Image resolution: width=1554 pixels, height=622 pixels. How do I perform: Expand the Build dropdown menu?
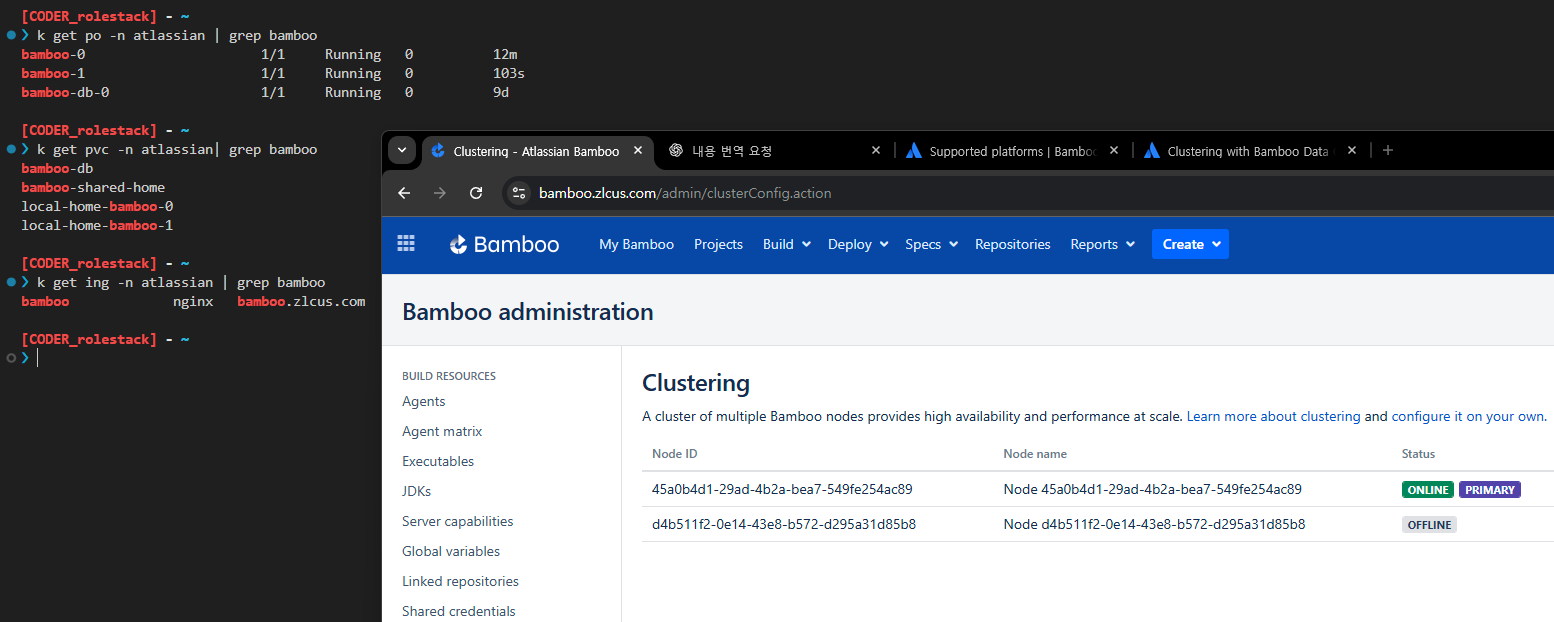pyautogui.click(x=786, y=244)
